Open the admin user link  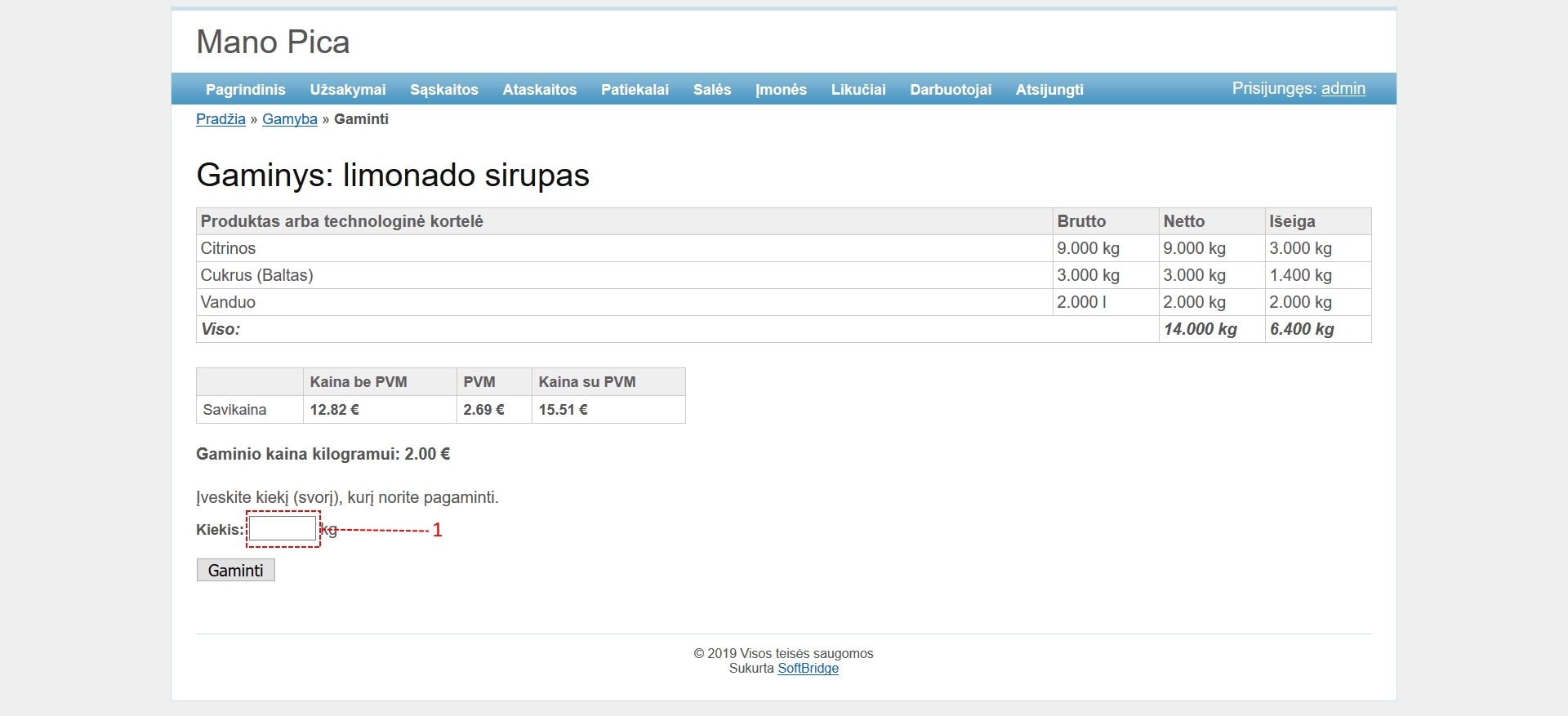point(1343,89)
